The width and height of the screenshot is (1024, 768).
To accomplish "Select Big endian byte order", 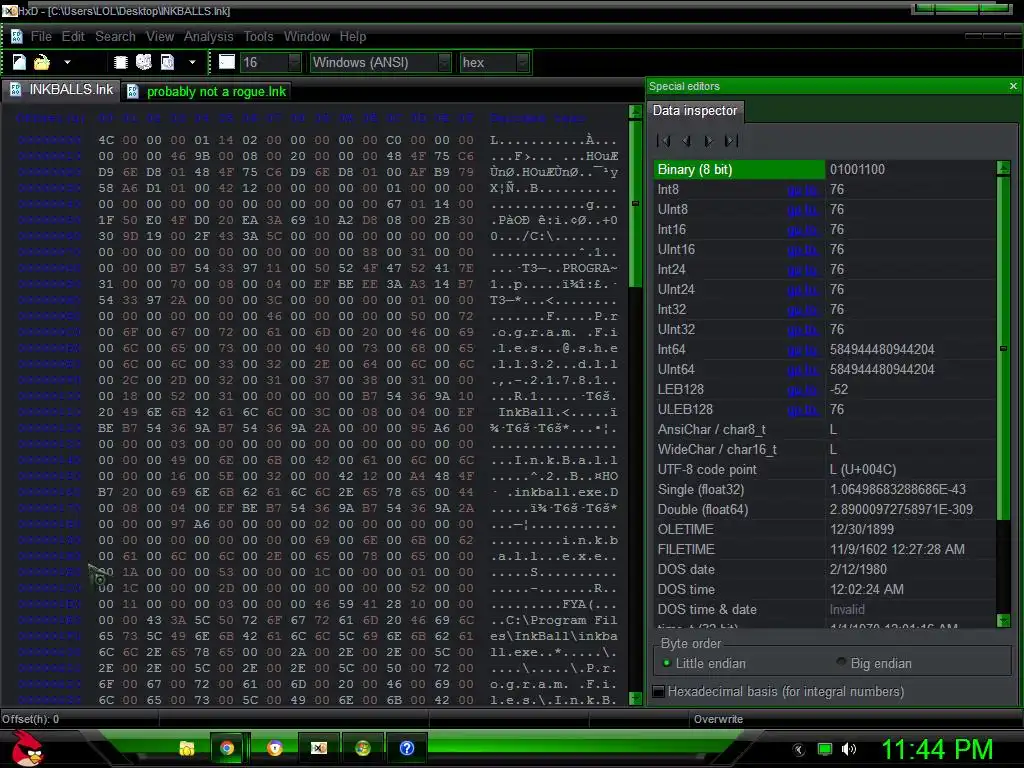I will (874, 664).
